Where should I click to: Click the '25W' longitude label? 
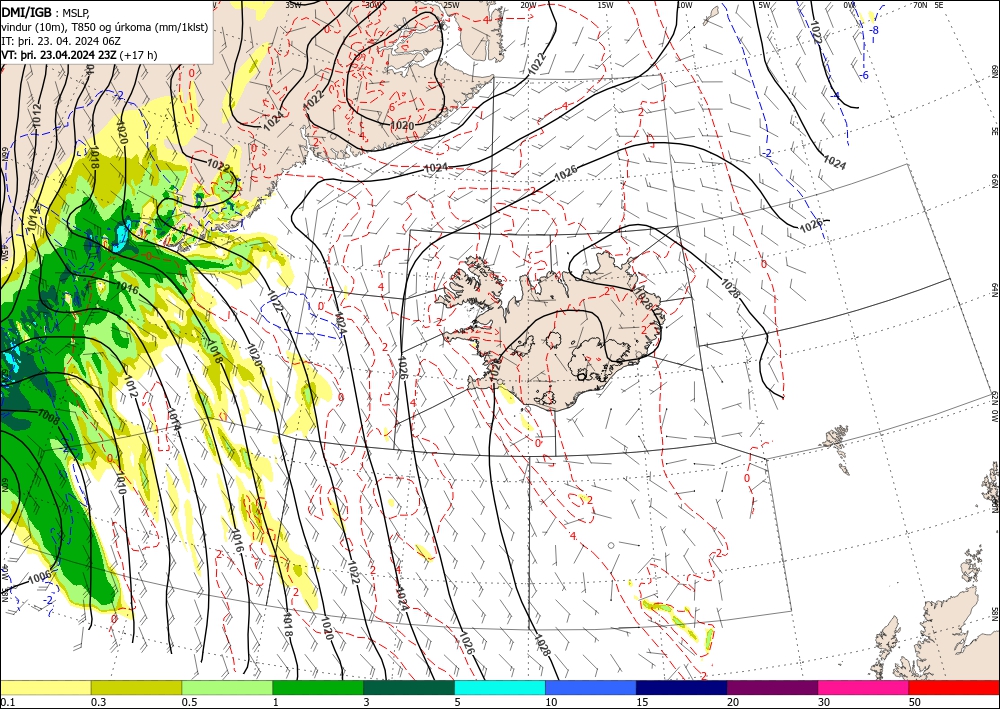click(x=451, y=5)
